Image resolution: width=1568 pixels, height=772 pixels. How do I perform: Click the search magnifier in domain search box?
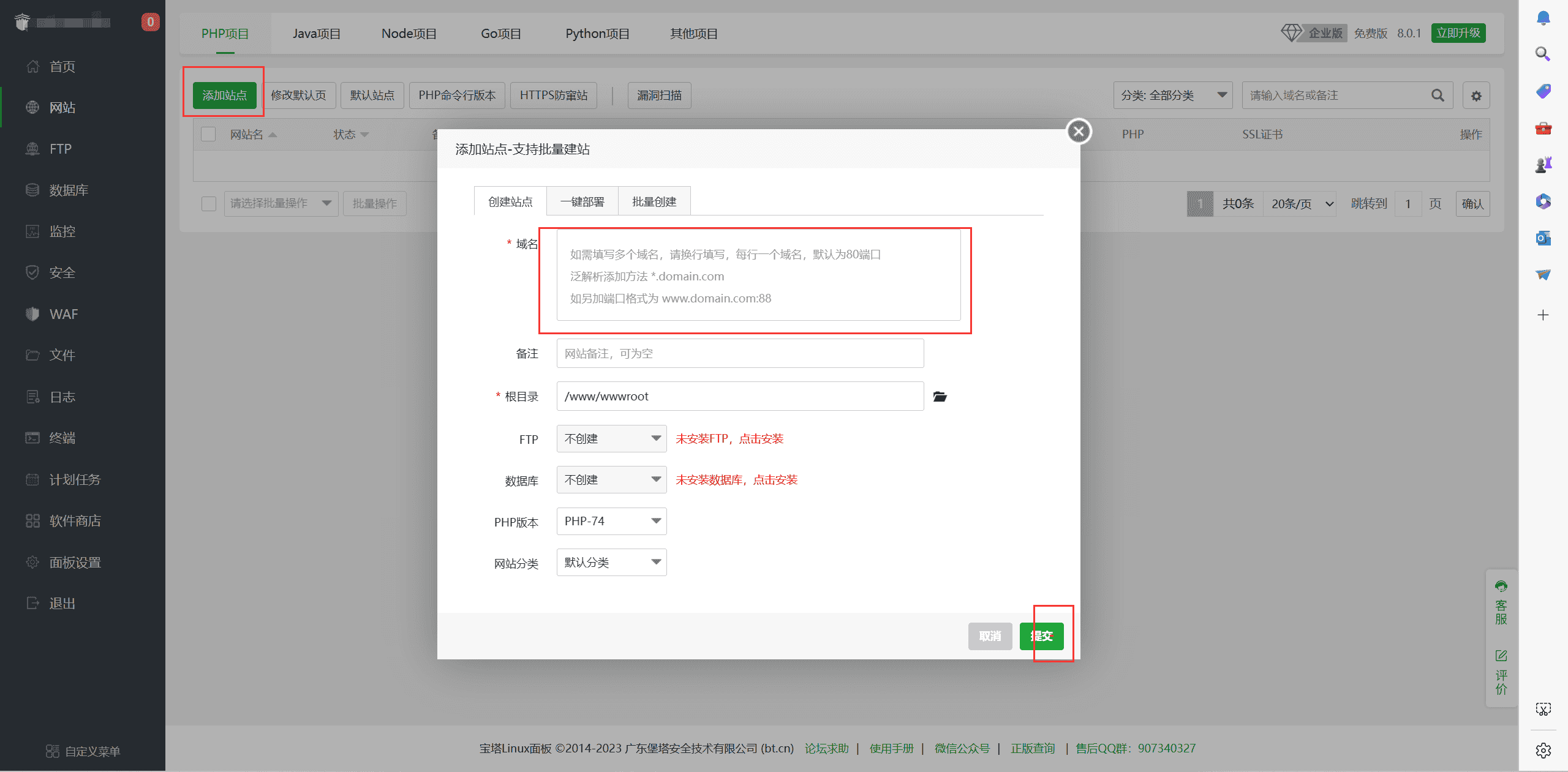coord(1438,96)
